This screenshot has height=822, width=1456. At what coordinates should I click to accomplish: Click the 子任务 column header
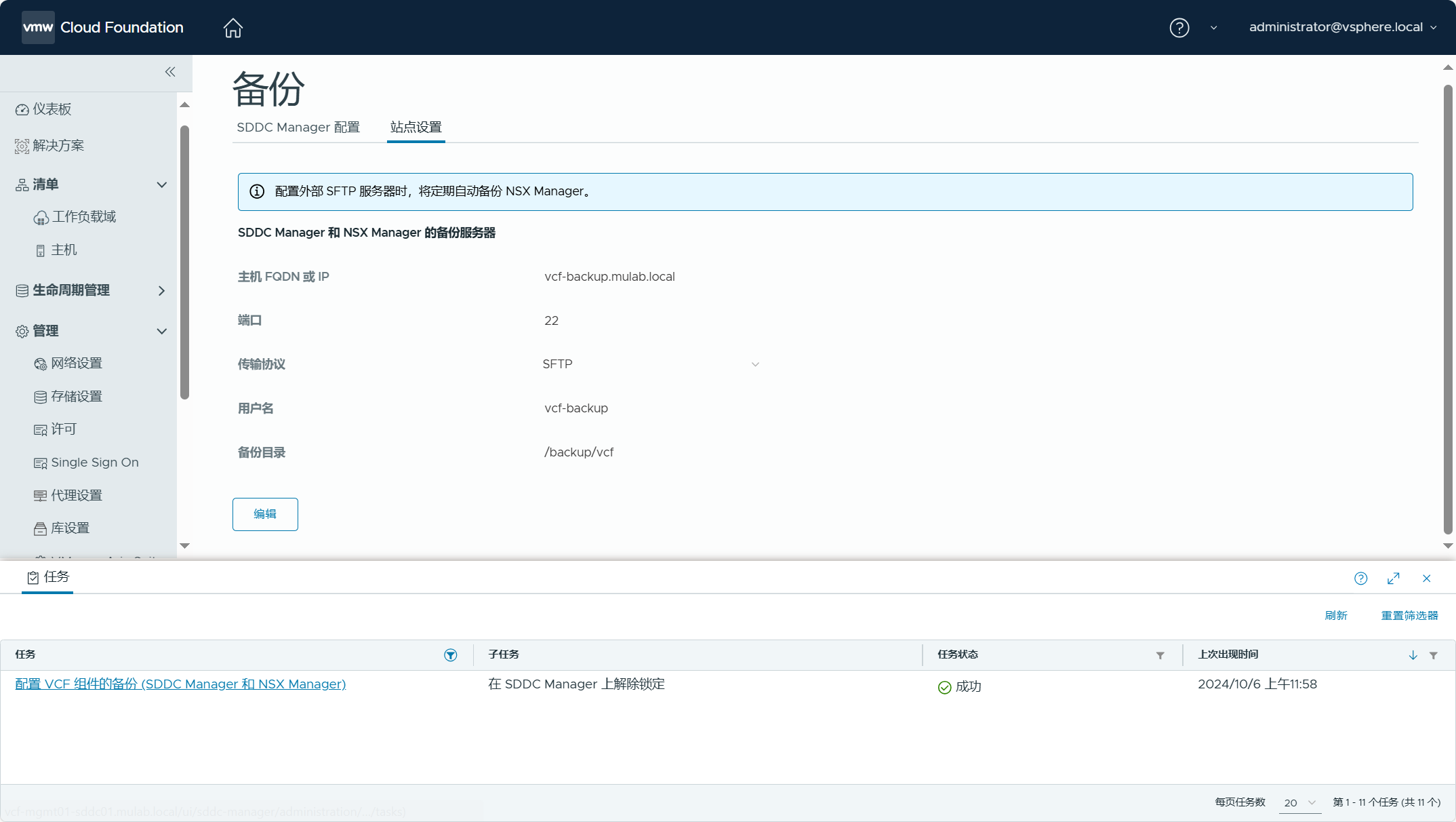503,654
